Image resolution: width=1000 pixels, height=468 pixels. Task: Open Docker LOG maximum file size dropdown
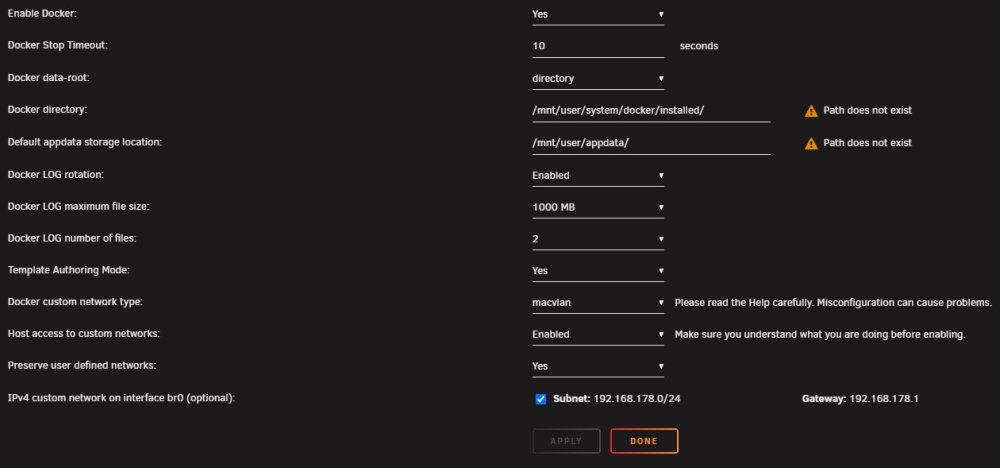[598, 207]
